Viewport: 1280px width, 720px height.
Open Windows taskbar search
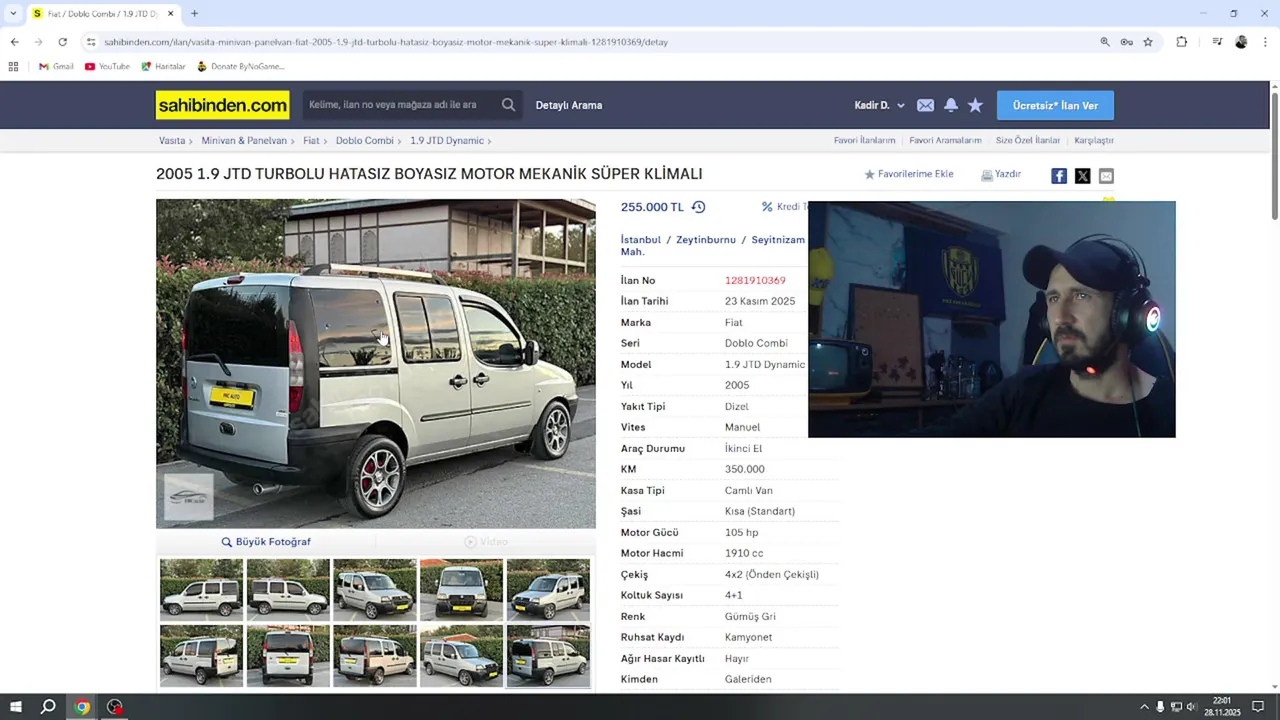pyautogui.click(x=48, y=707)
